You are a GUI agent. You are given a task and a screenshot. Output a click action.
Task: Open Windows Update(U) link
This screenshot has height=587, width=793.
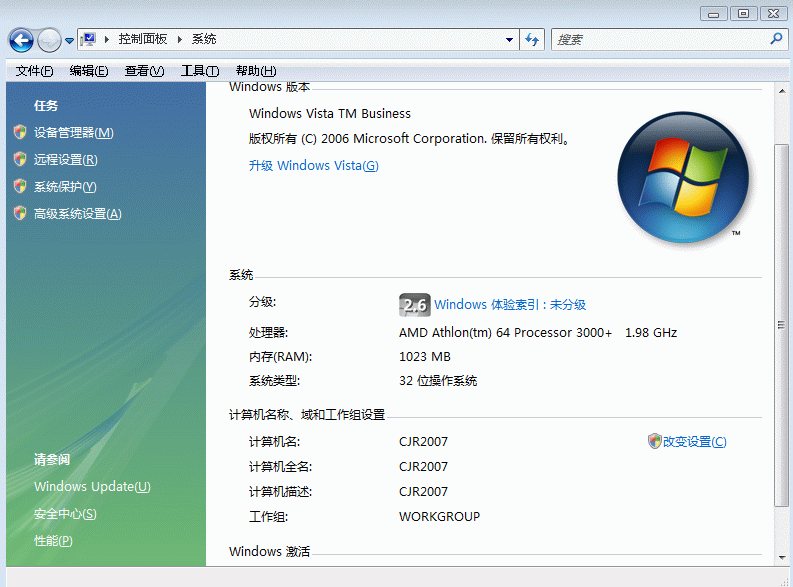click(92, 486)
